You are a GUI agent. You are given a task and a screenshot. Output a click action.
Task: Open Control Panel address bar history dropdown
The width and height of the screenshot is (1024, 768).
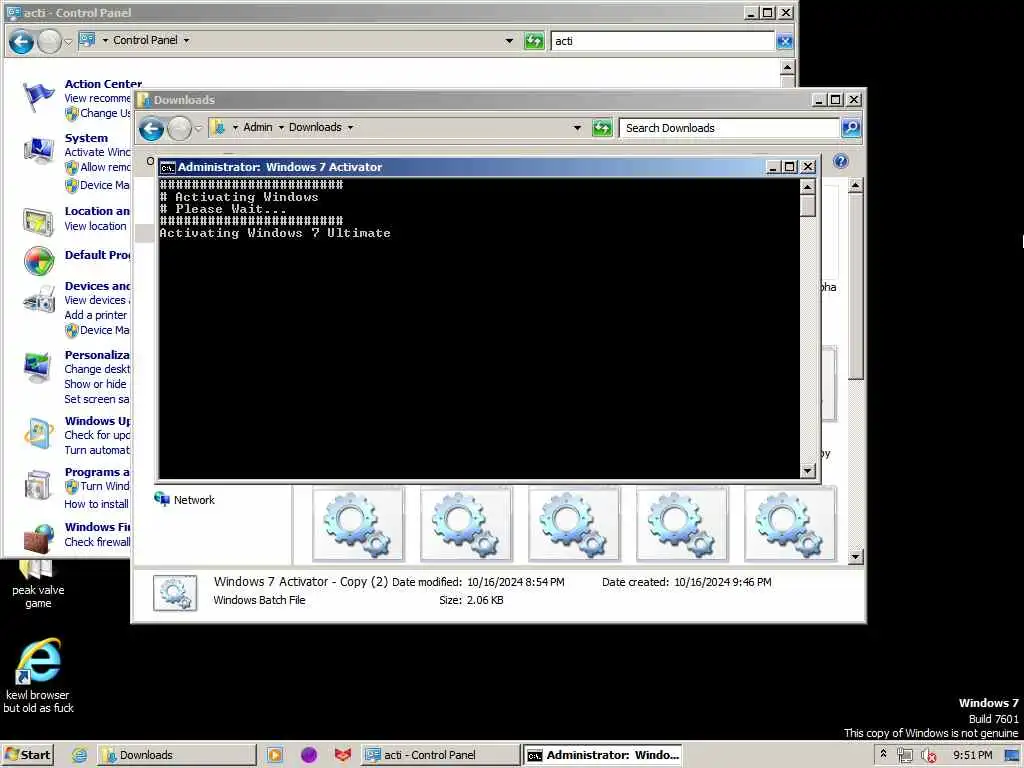click(509, 41)
